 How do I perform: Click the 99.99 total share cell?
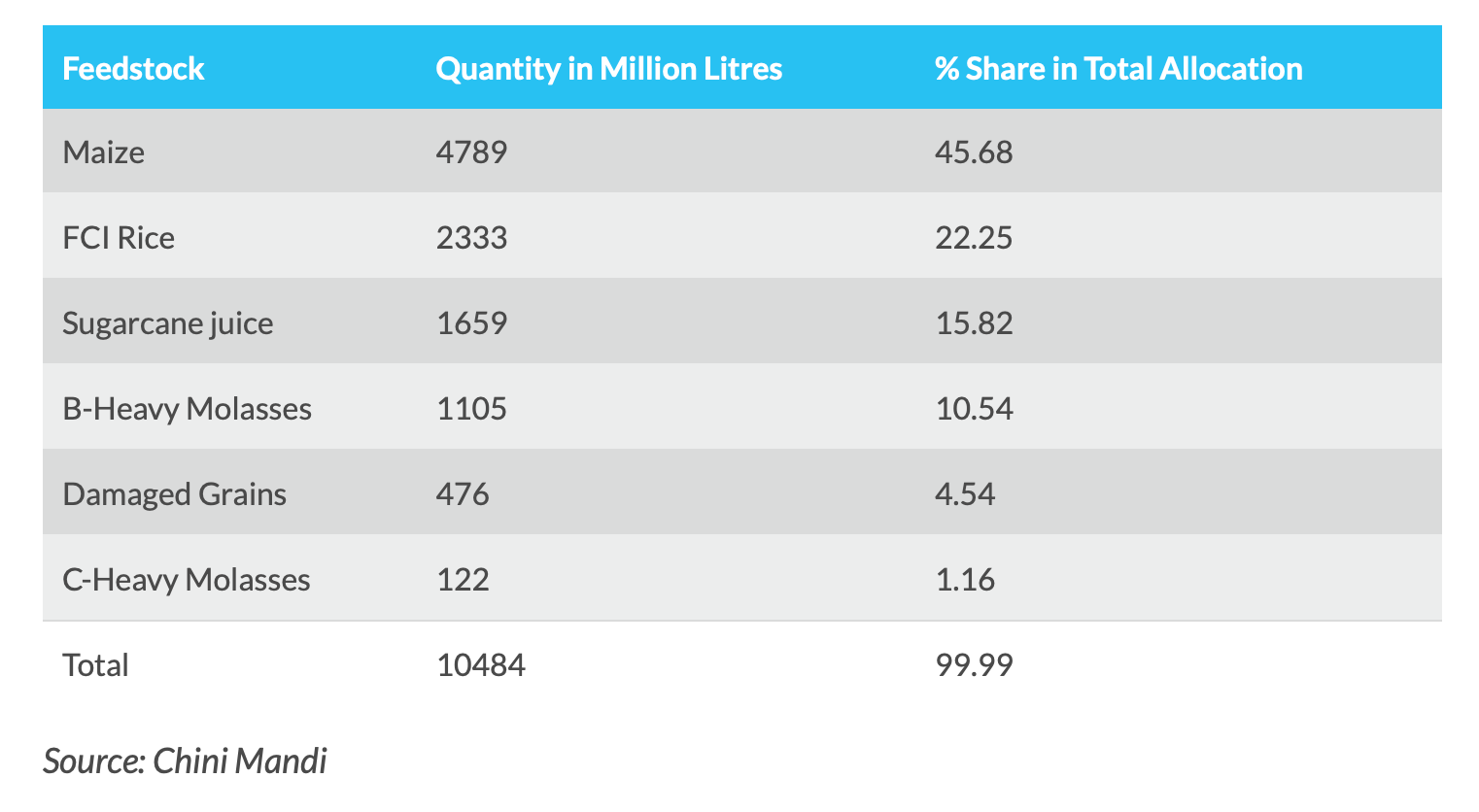pyautogui.click(x=974, y=665)
